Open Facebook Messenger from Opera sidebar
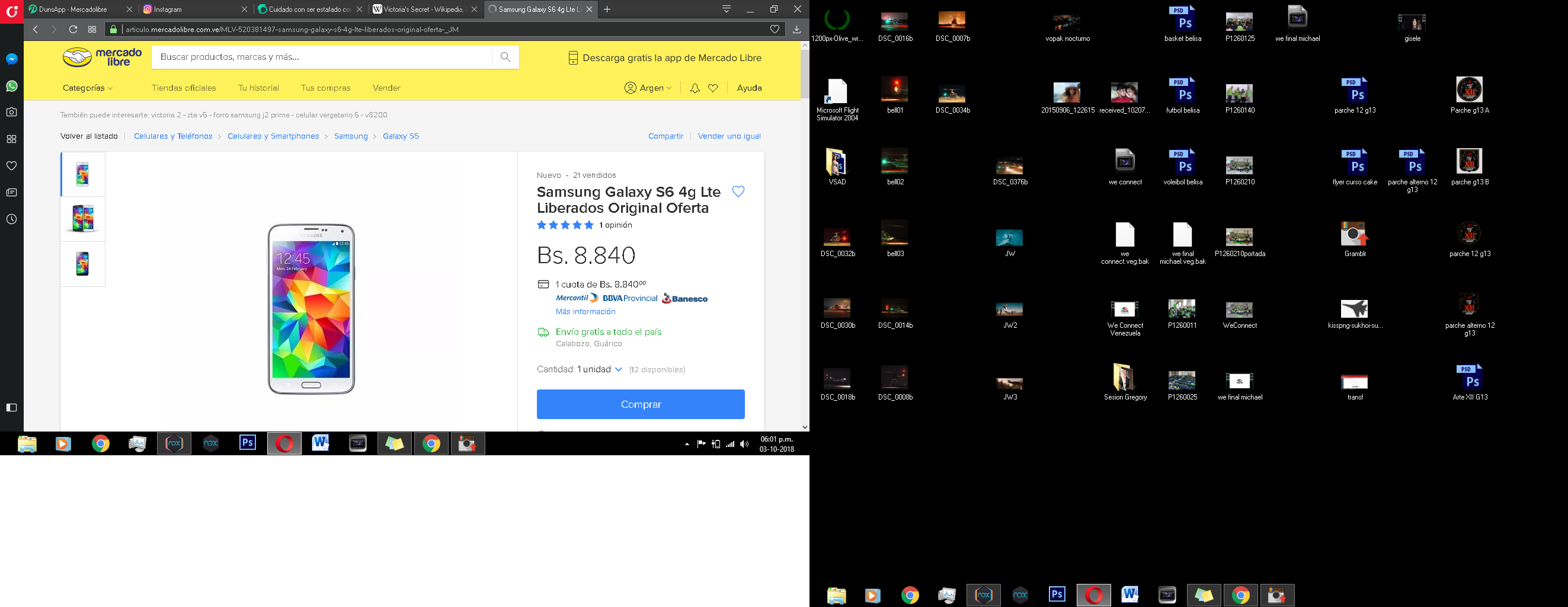Screen dimensions: 1568x607 point(11,59)
